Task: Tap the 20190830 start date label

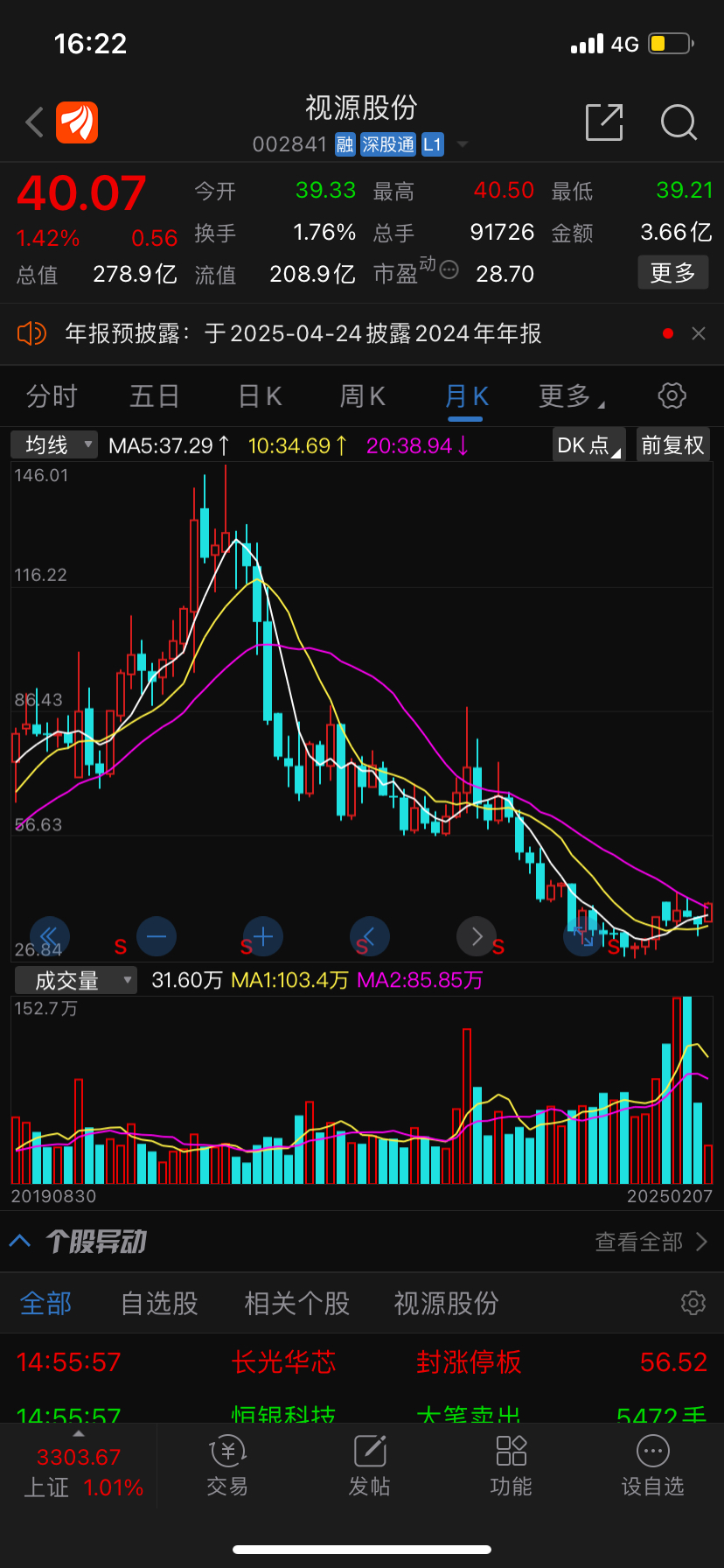Action: 53,1195
